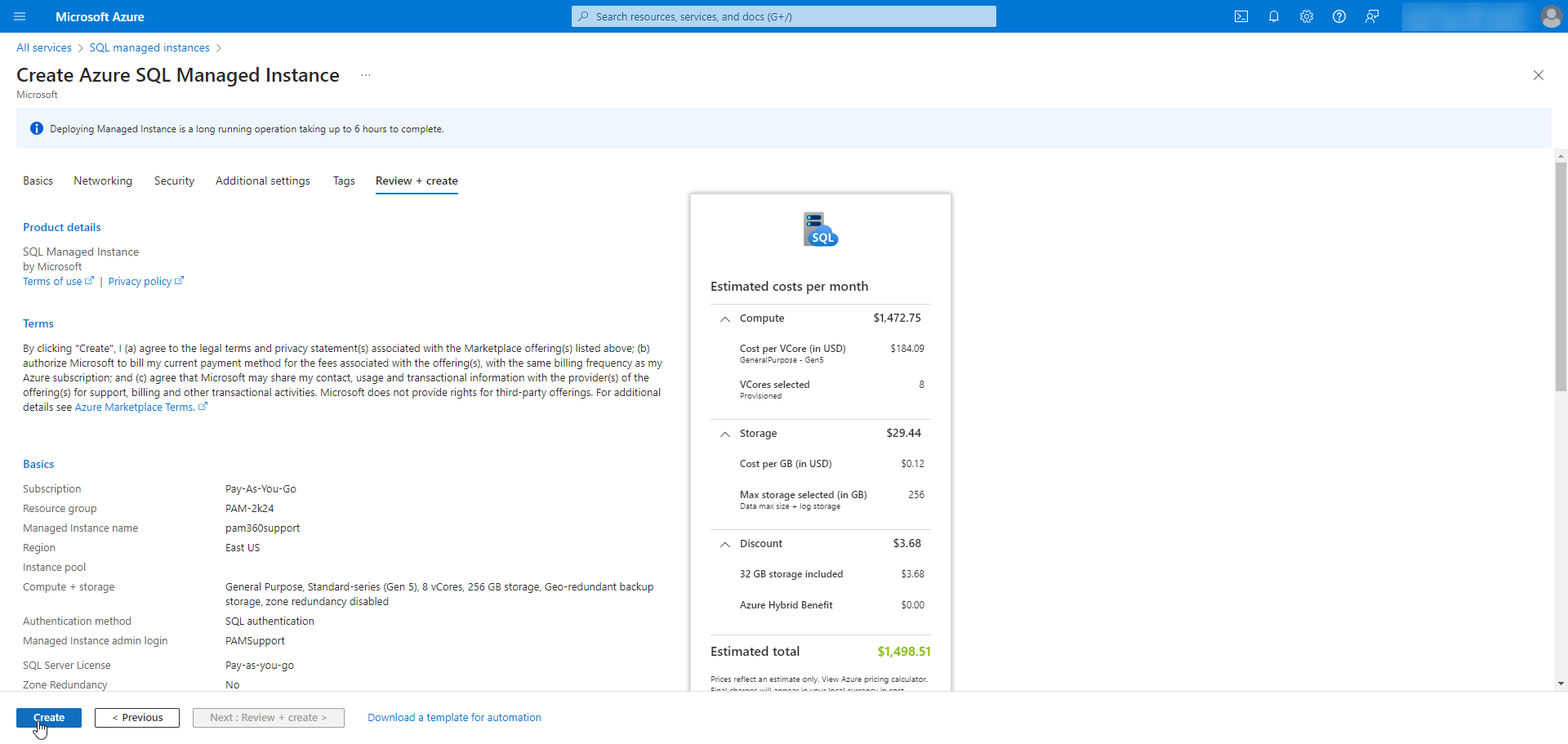Click the SQL product logo image
Viewport: 1568px width, 744px height.
[820, 229]
